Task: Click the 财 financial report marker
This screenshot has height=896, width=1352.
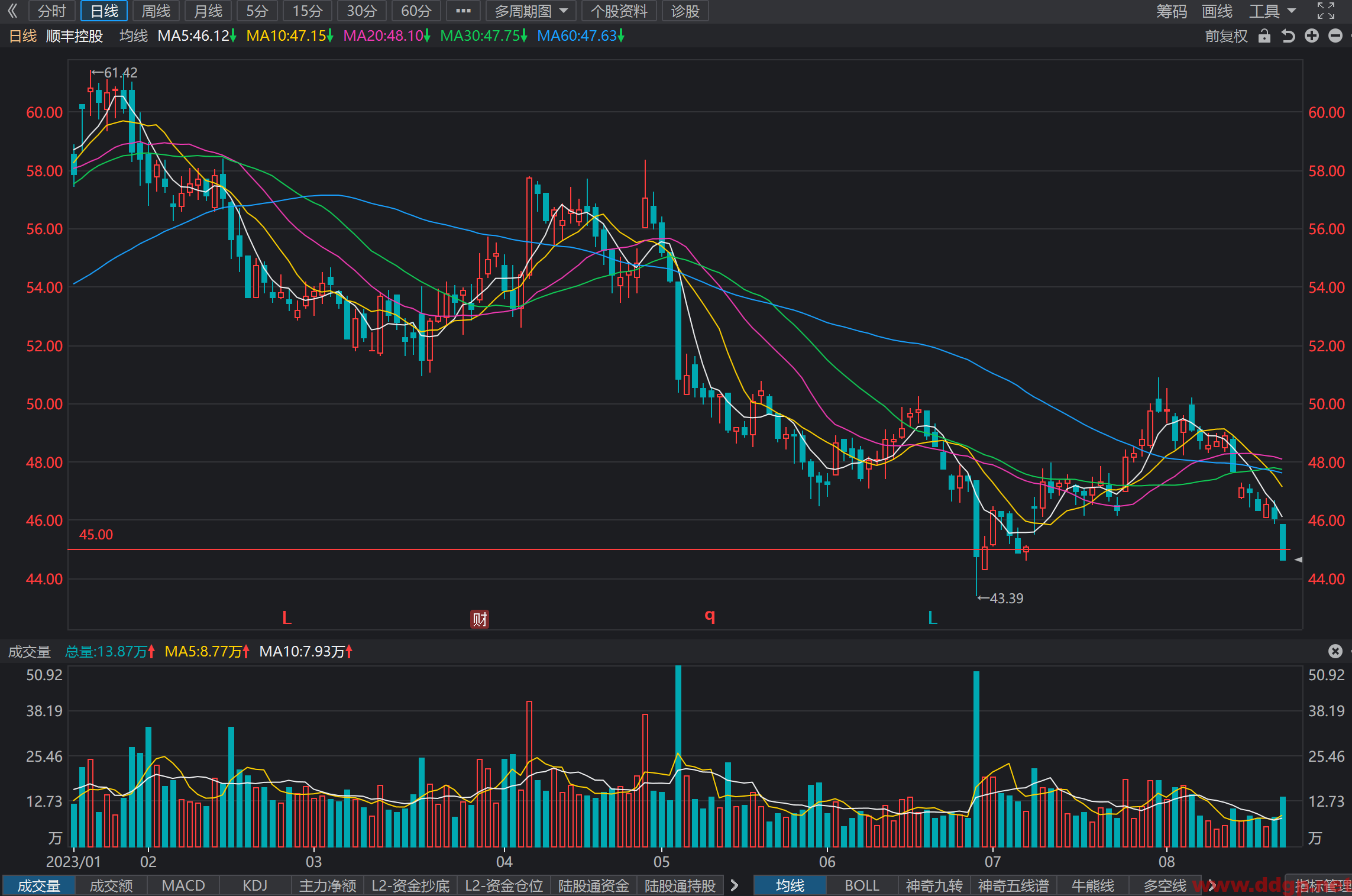Action: tap(480, 619)
